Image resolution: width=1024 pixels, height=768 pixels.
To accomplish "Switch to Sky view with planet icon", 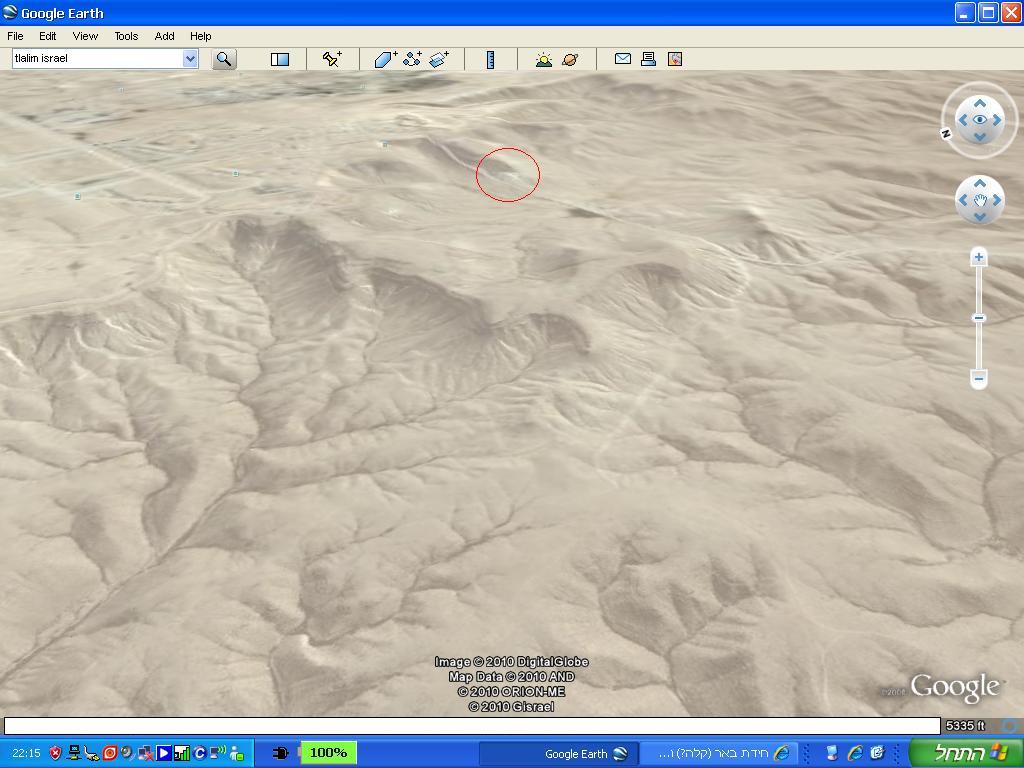I will 570,59.
